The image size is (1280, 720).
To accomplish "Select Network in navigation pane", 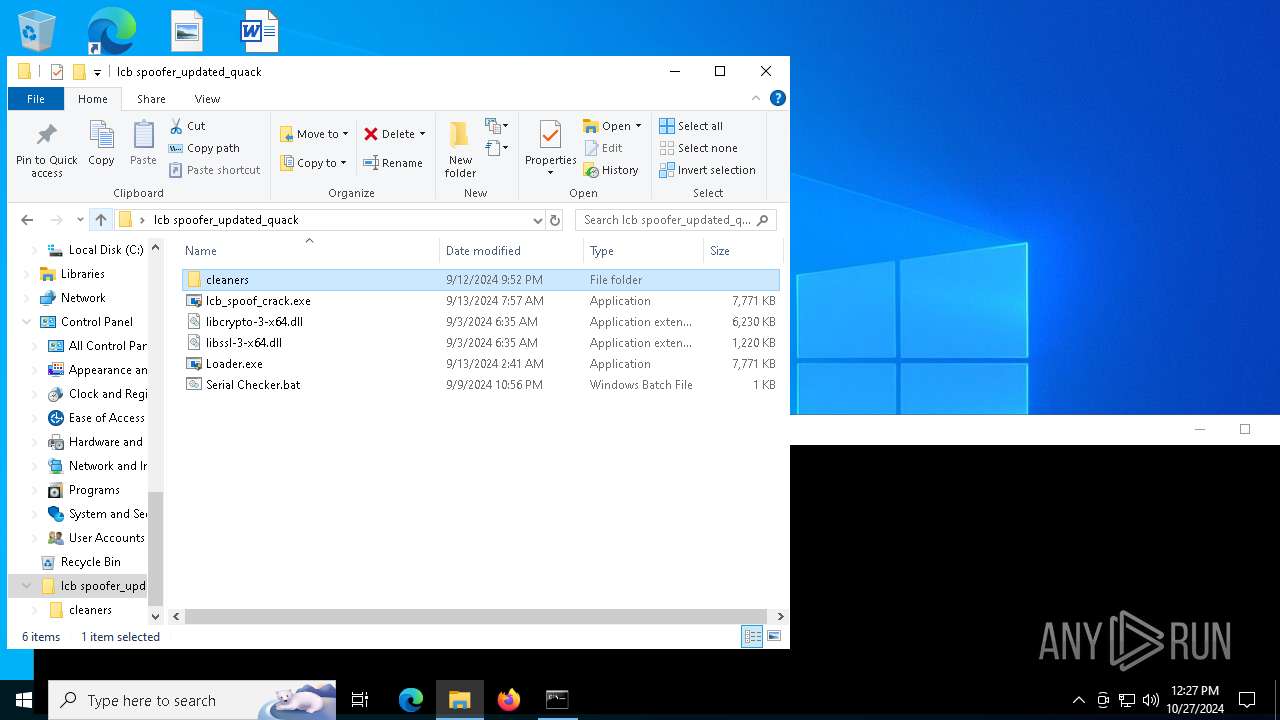I will [83, 298].
